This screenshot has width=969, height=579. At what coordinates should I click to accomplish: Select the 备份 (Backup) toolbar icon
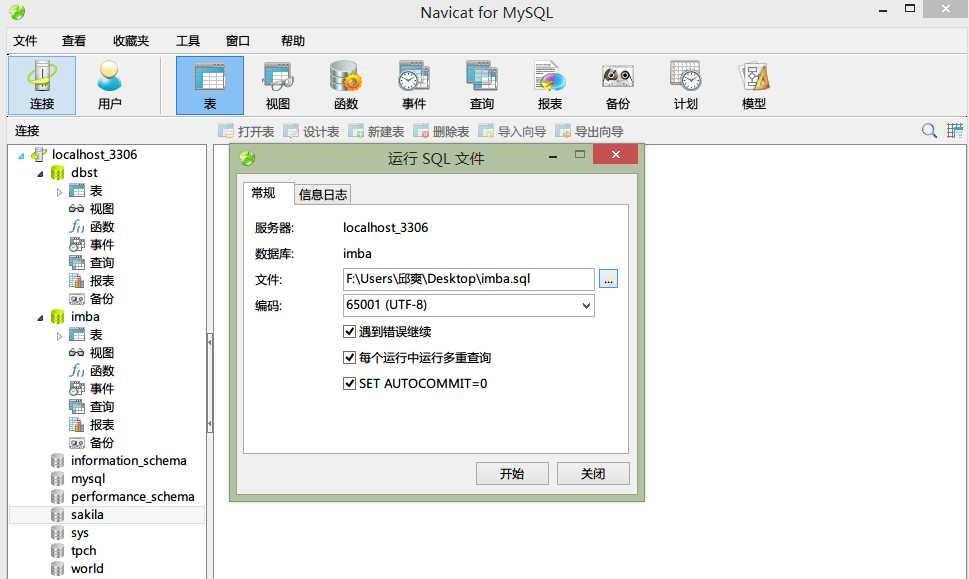click(617, 85)
